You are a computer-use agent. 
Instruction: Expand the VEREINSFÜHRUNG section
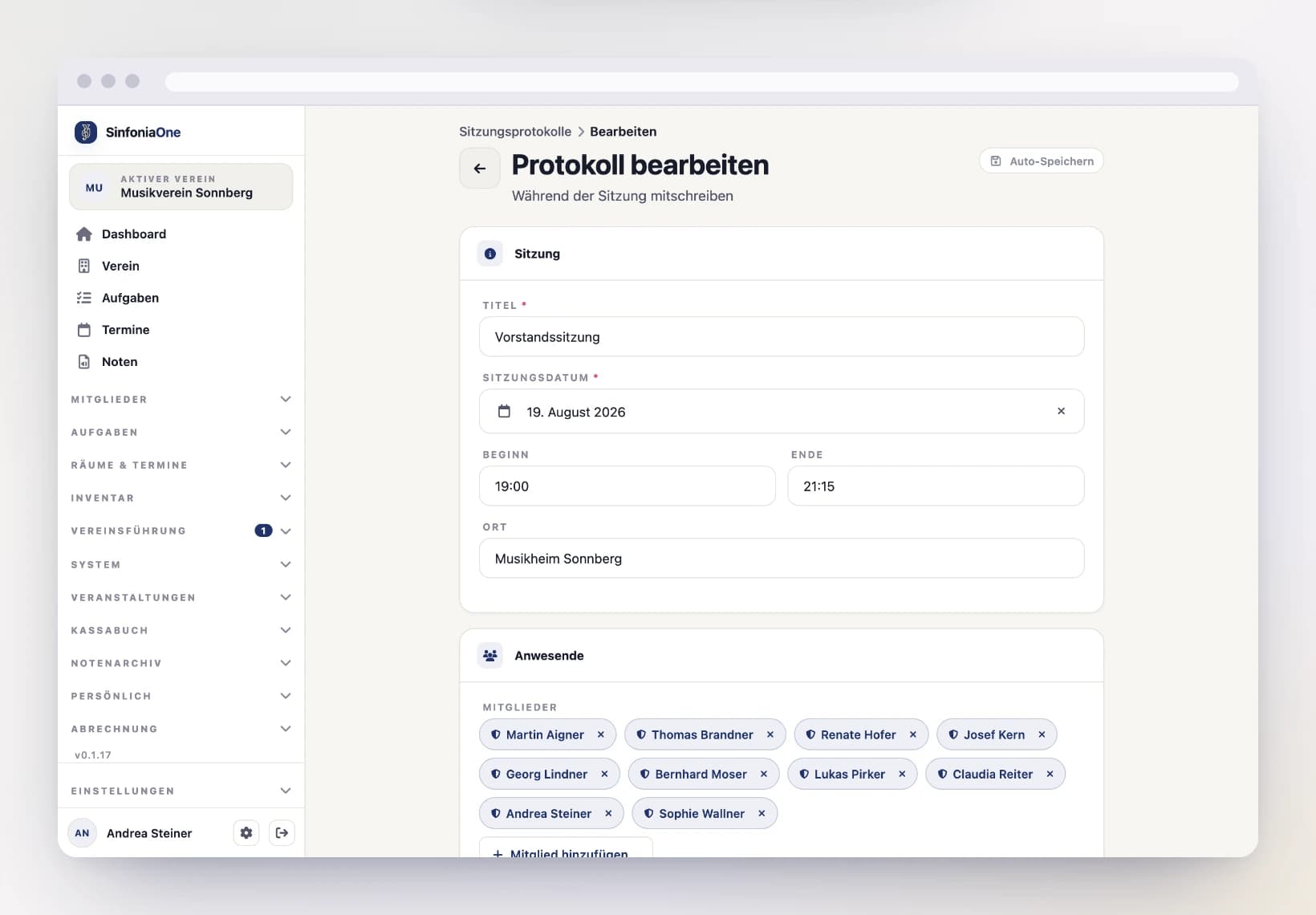click(181, 531)
